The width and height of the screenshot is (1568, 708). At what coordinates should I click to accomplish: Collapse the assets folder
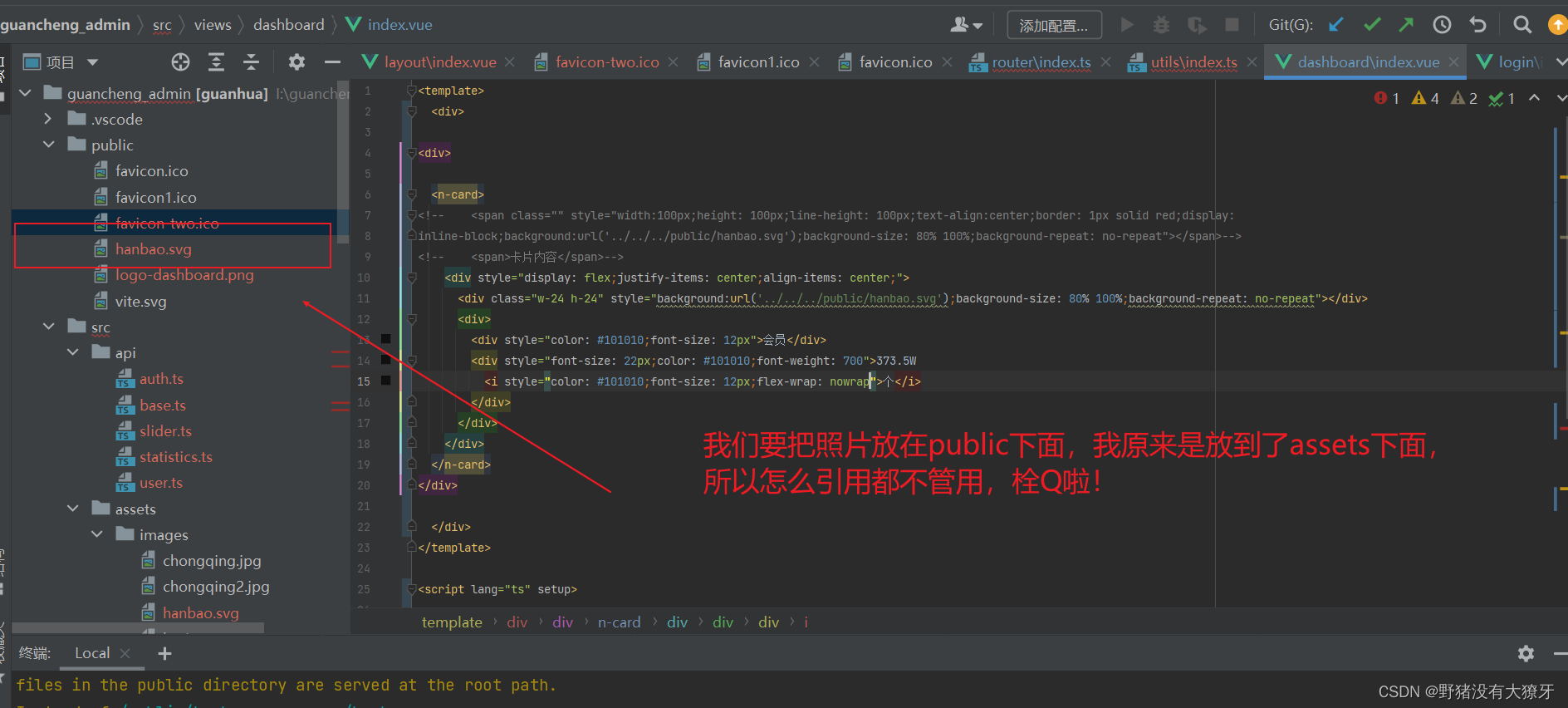73,509
